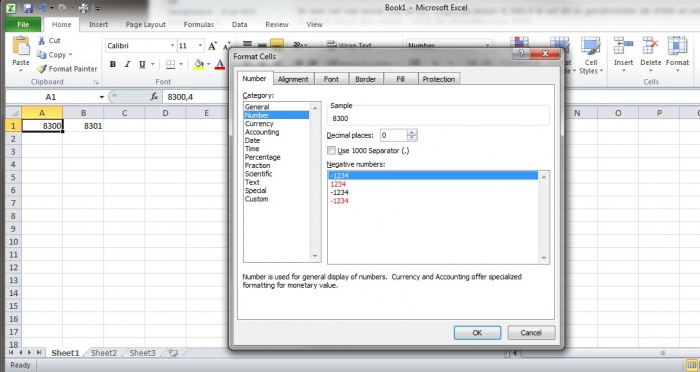Click Select All corner of the grid

pos(14,113)
